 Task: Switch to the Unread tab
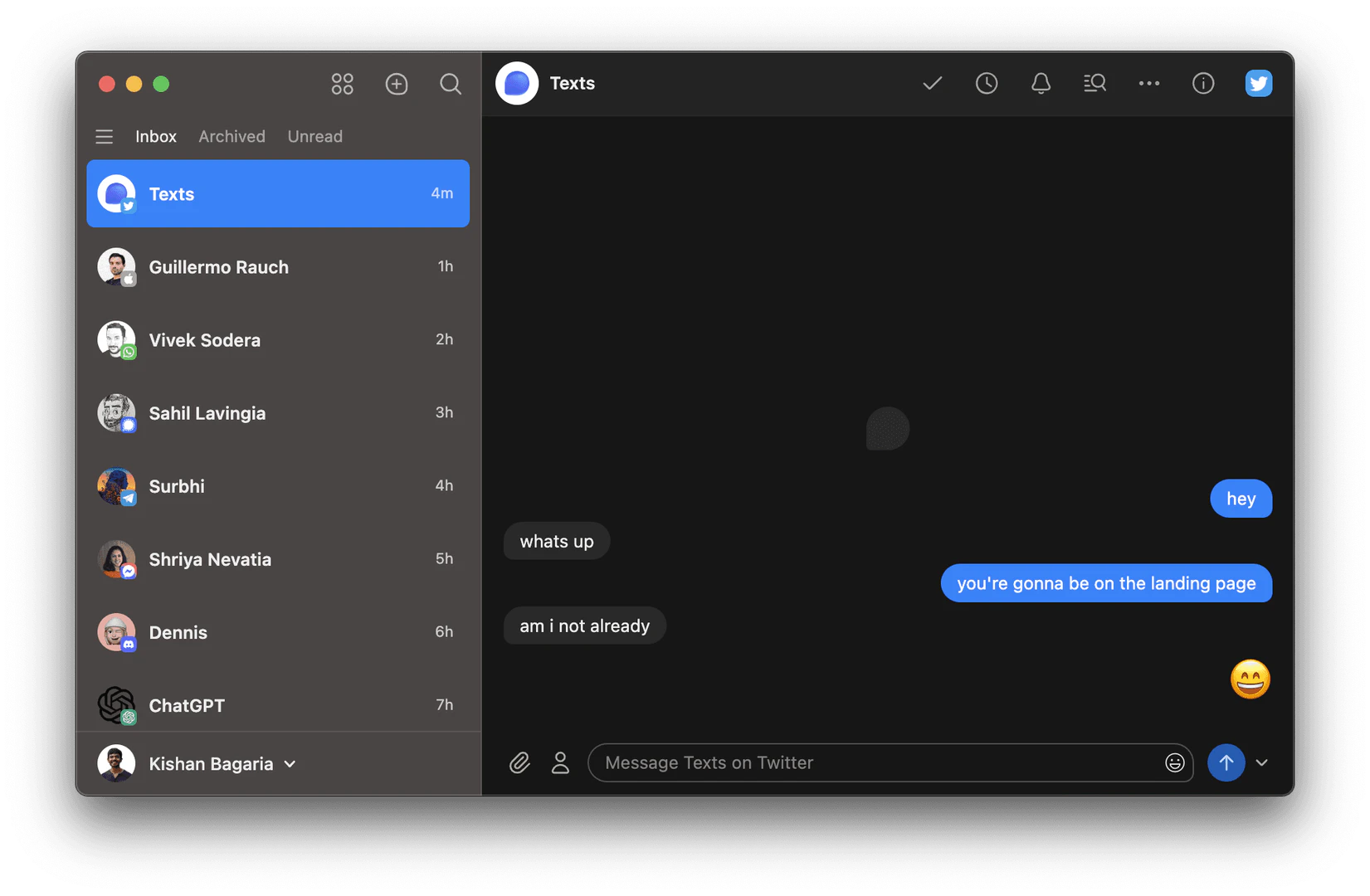[314, 136]
